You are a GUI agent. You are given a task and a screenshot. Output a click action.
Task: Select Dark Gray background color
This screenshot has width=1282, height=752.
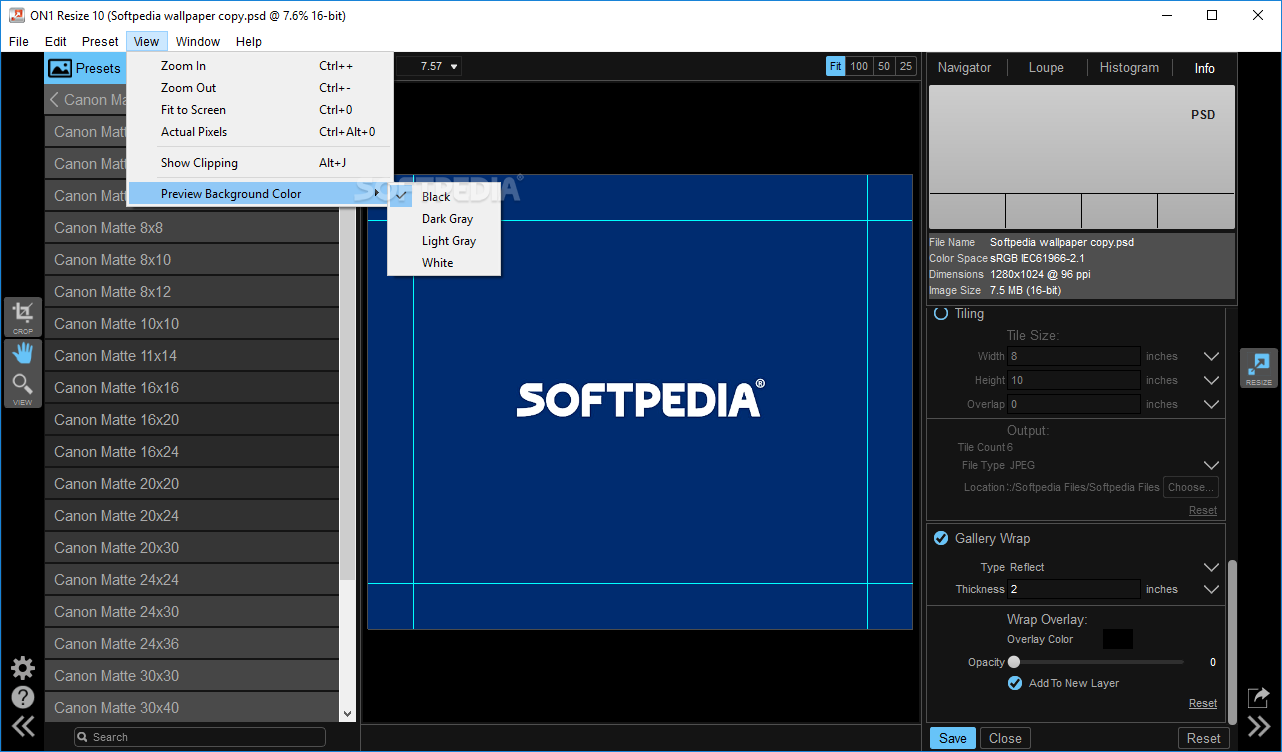coord(444,219)
